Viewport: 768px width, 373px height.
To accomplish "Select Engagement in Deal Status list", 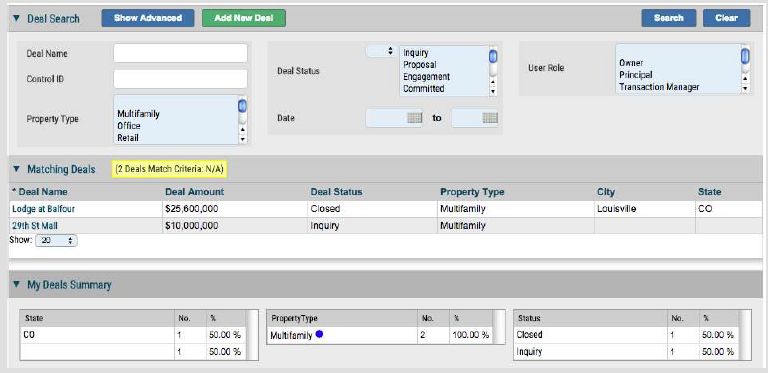I will 427,77.
